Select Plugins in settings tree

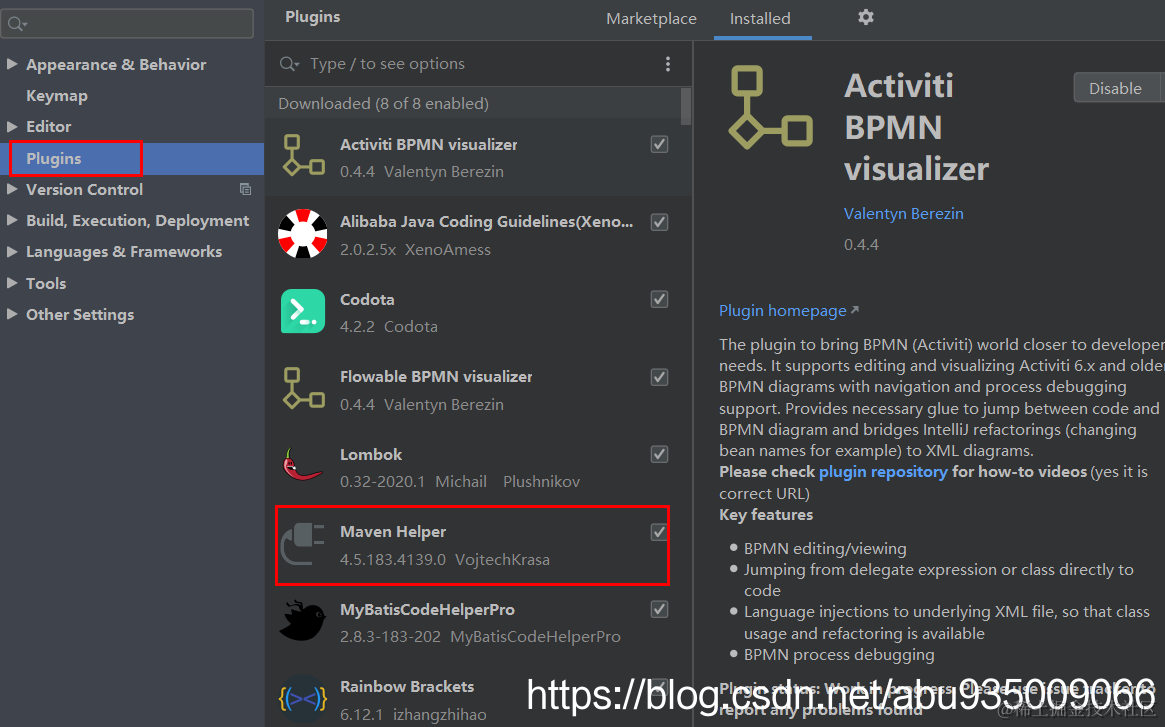53,158
